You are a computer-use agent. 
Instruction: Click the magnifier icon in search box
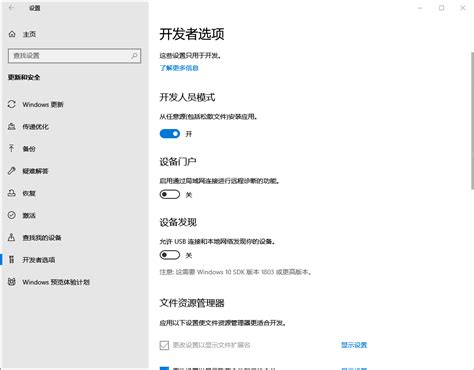point(134,56)
